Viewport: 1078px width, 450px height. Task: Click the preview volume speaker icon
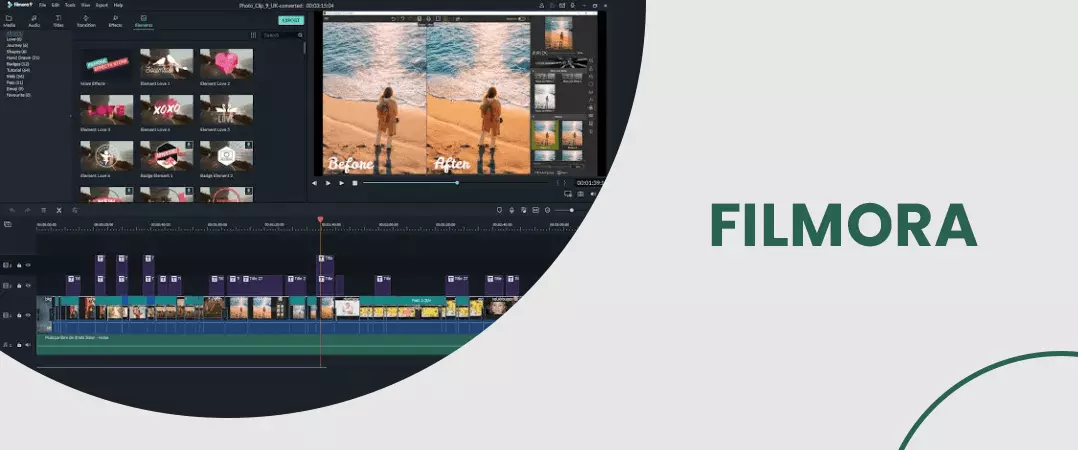coord(593,194)
